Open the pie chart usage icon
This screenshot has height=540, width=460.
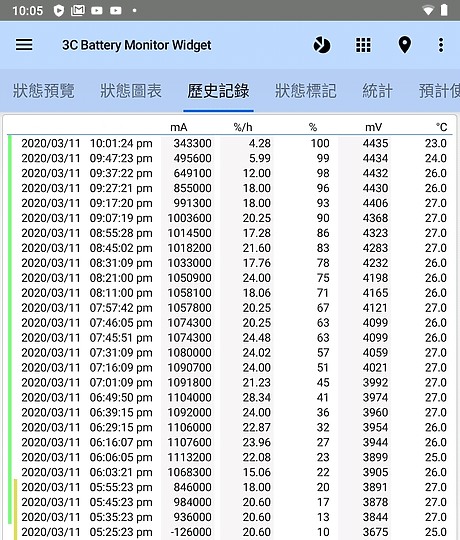coord(322,45)
